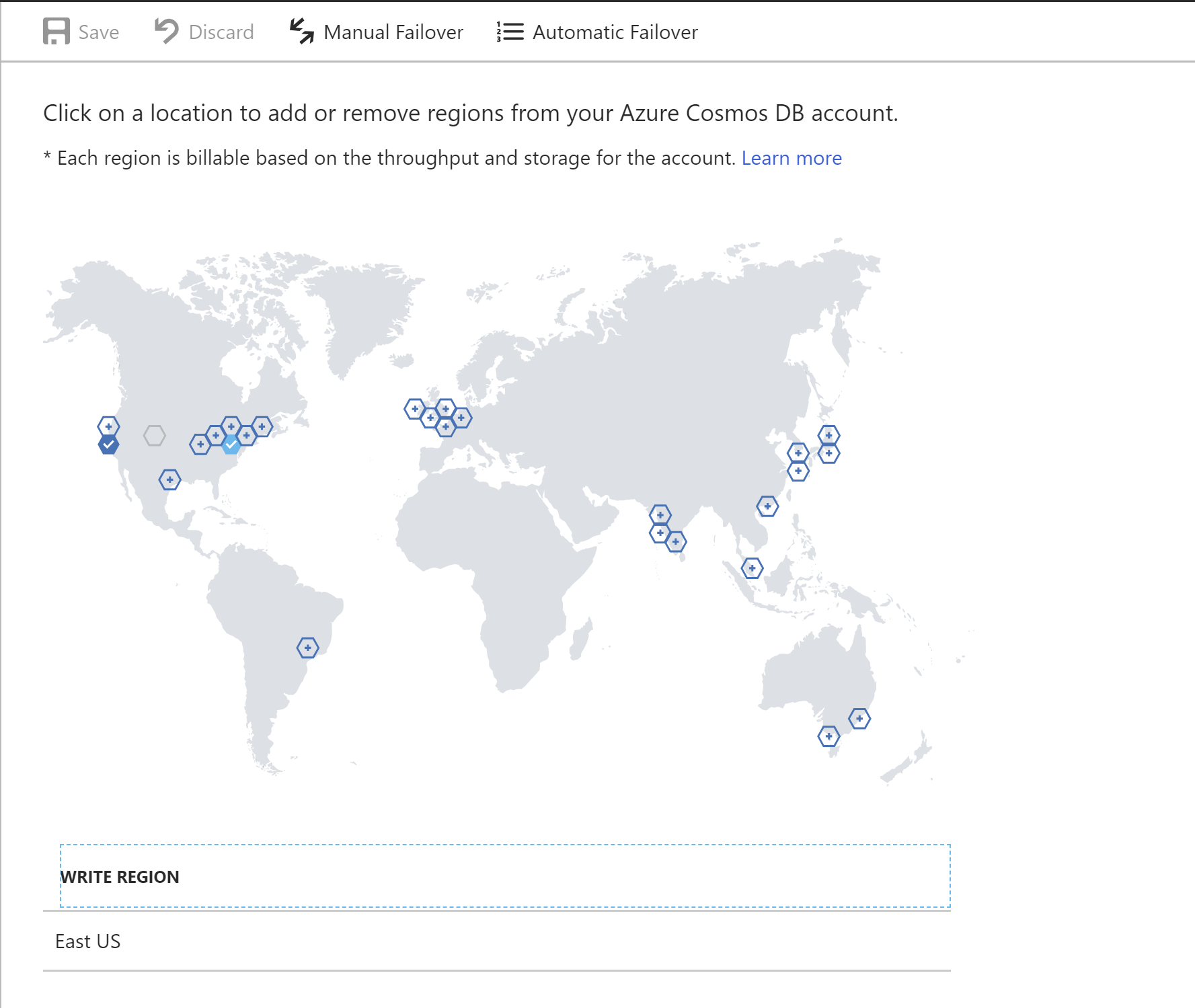Add the Southeast Asia hexagon near Singapore
This screenshot has width=1195, height=1008.
click(752, 568)
